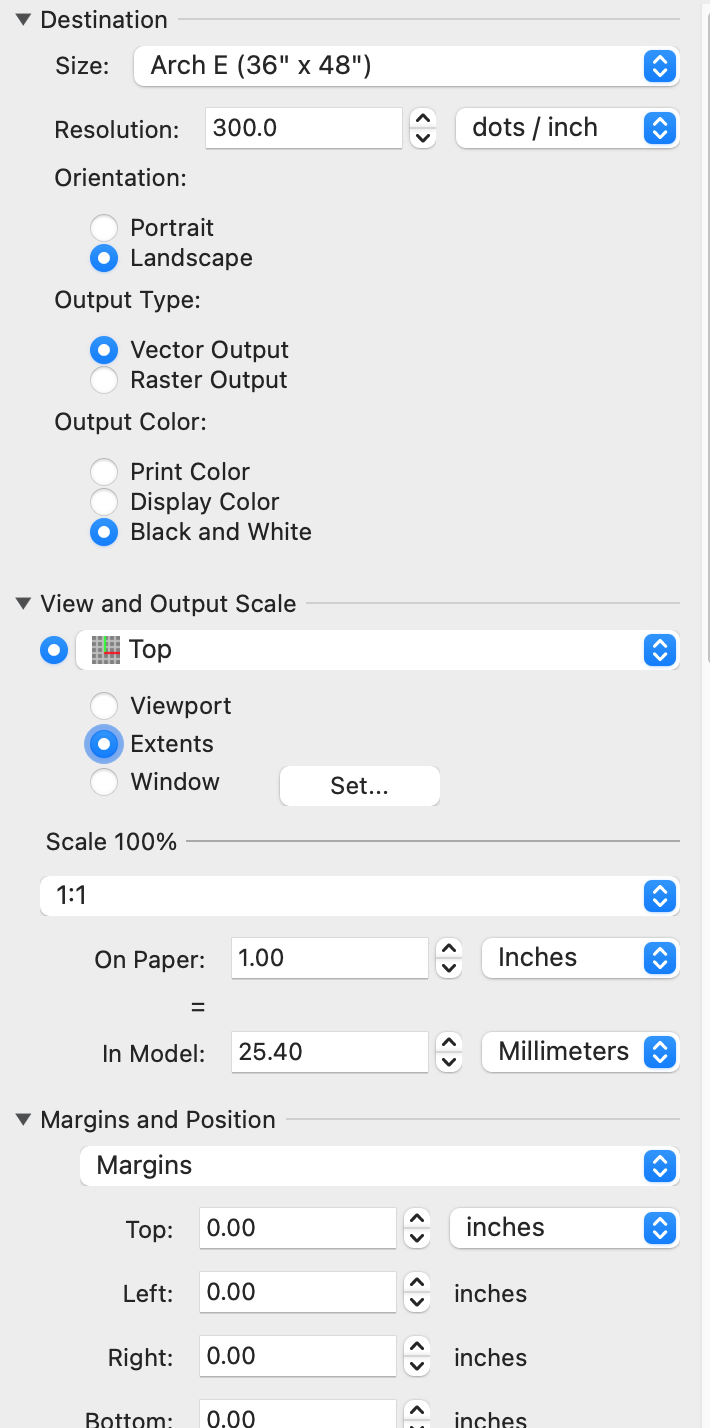Open the Top view selection dropdown
The image size is (710, 1428).
[378, 650]
